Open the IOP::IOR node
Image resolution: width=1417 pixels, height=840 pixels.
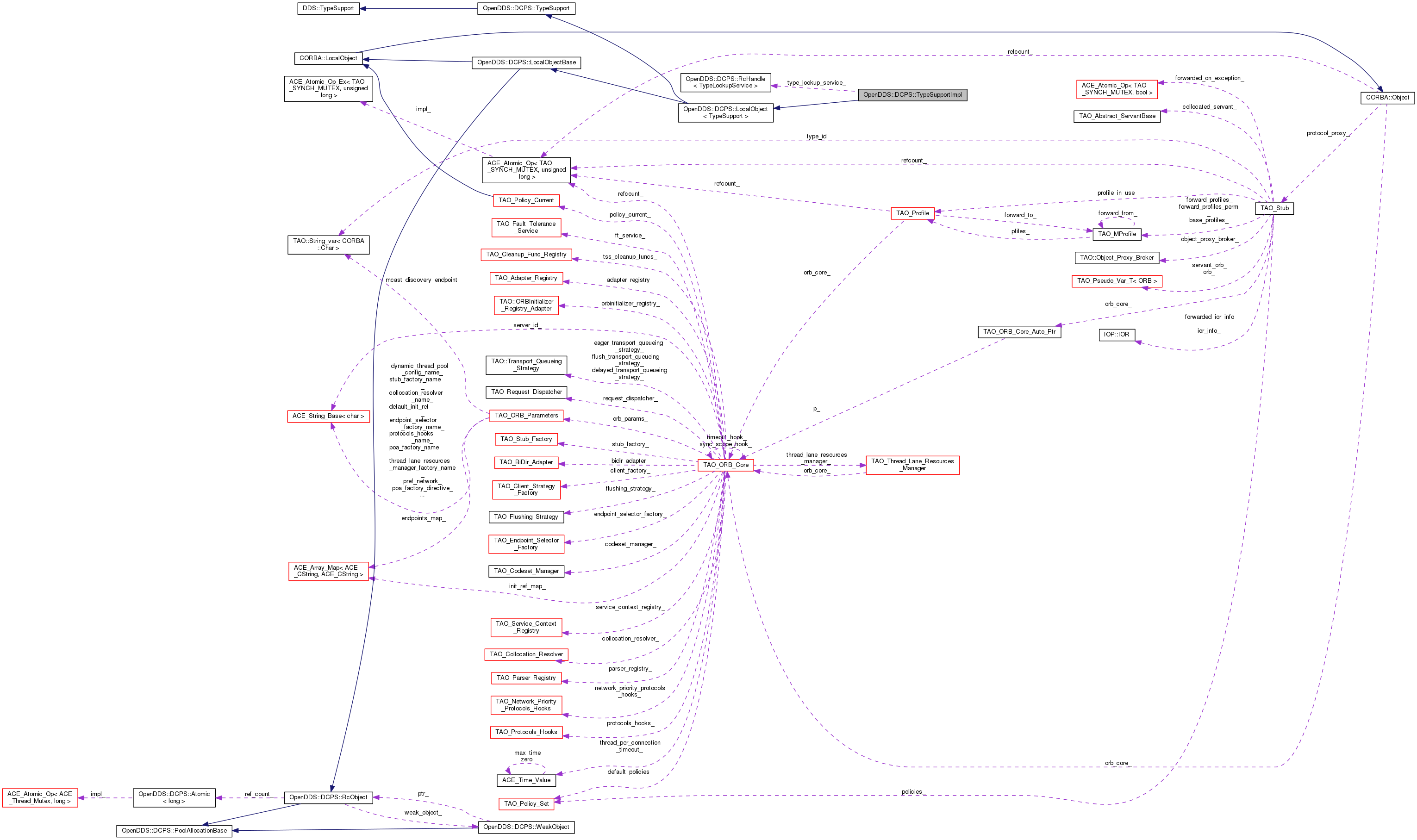coord(1117,335)
